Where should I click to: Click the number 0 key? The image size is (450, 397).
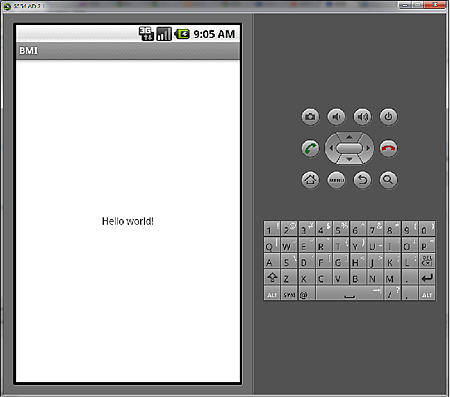click(x=427, y=228)
